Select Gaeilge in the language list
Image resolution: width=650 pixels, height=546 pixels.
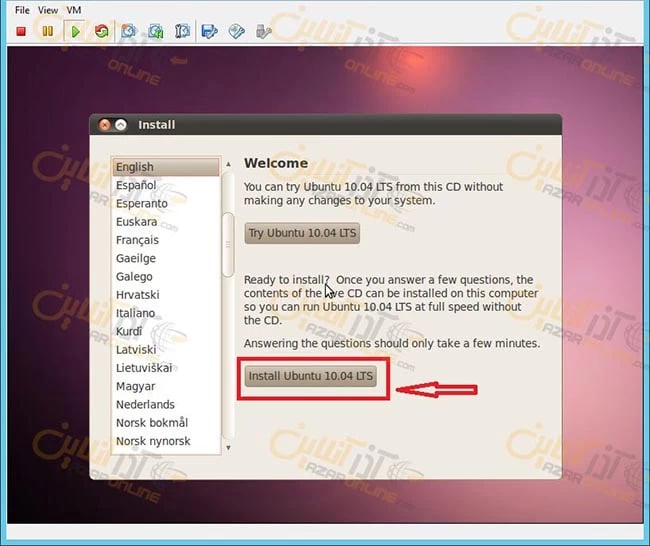click(x=166, y=258)
